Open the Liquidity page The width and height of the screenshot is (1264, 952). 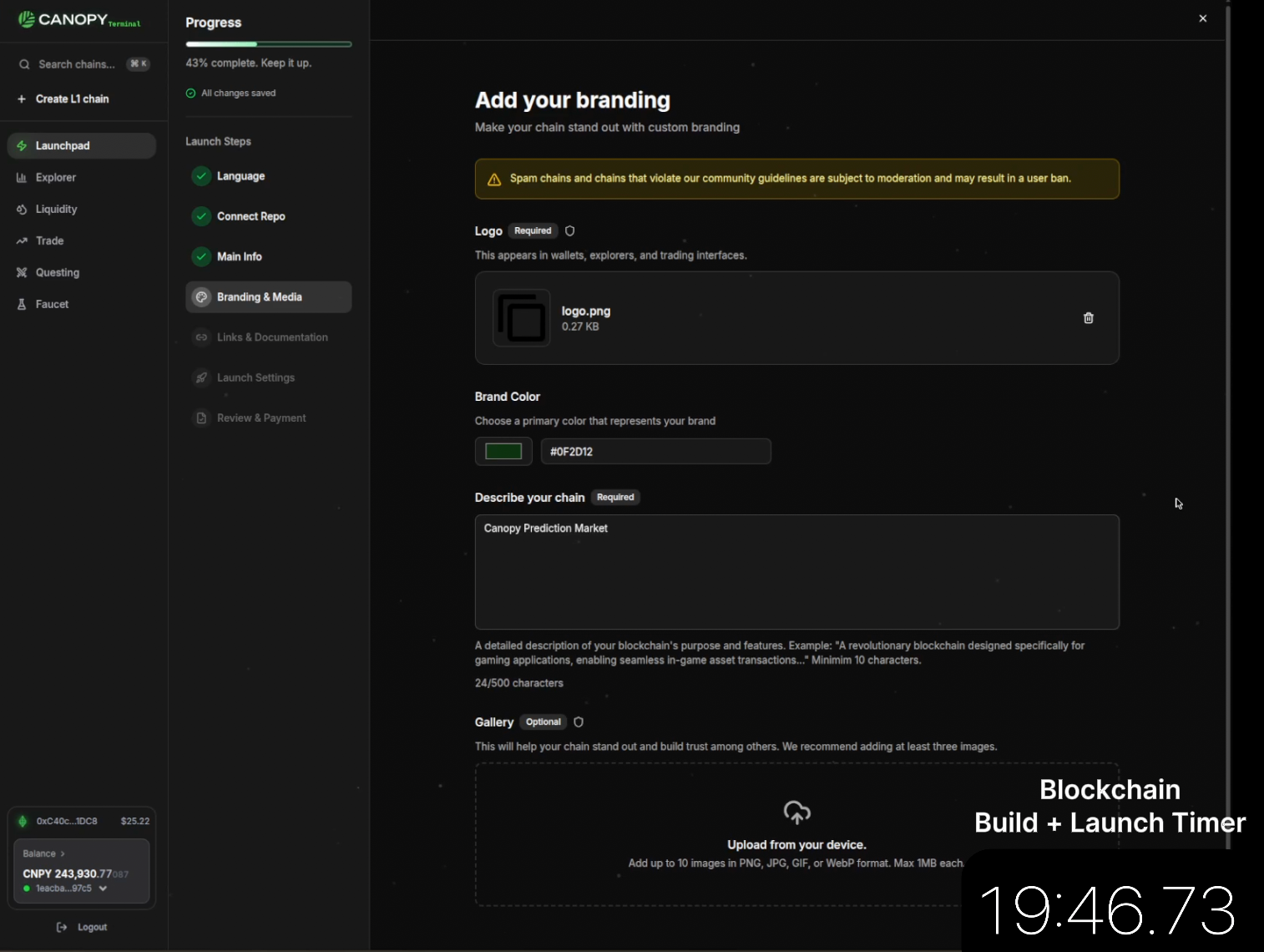tap(56, 209)
